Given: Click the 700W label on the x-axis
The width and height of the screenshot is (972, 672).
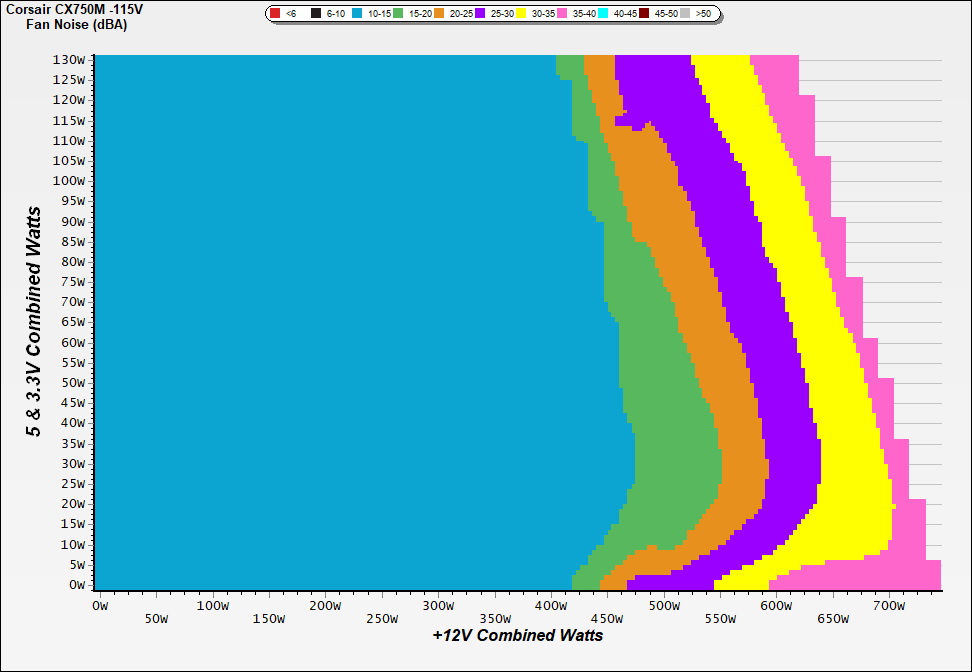Looking at the screenshot, I should click(x=890, y=605).
